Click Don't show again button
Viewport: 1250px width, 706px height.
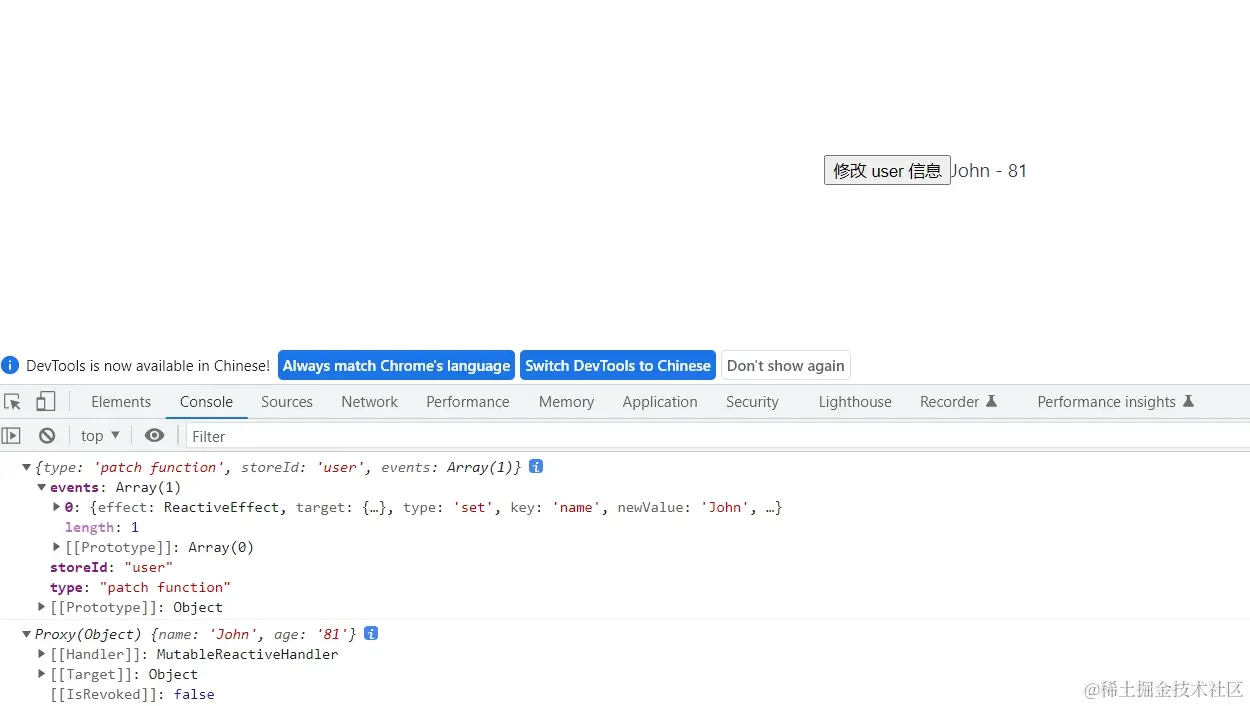click(x=786, y=366)
